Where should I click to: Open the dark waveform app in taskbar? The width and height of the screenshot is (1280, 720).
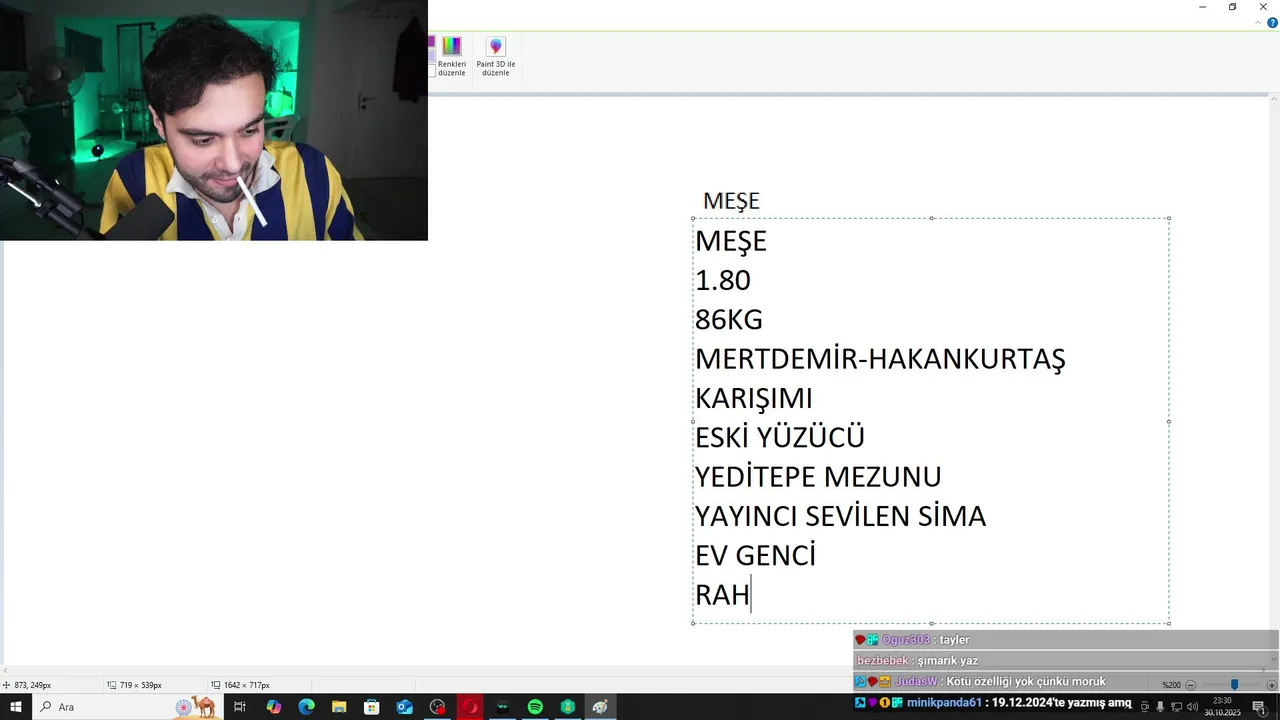pos(502,707)
